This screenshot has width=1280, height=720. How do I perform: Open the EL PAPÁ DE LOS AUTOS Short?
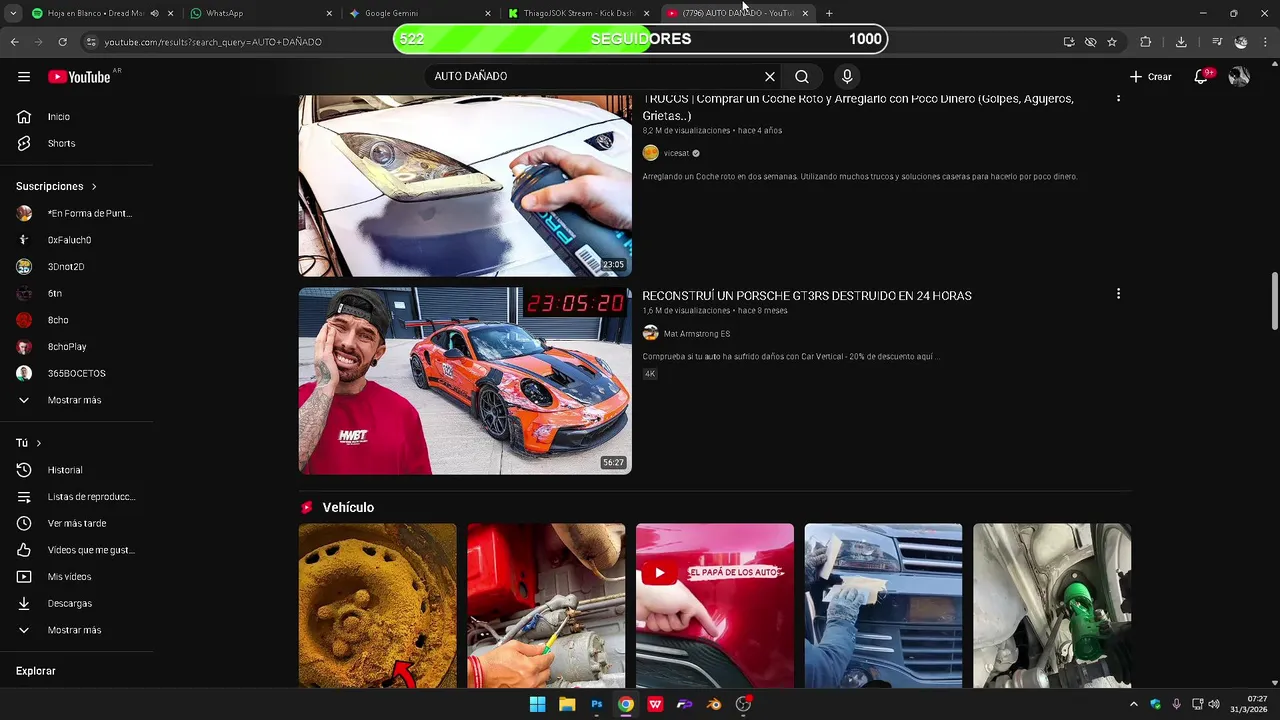click(715, 606)
